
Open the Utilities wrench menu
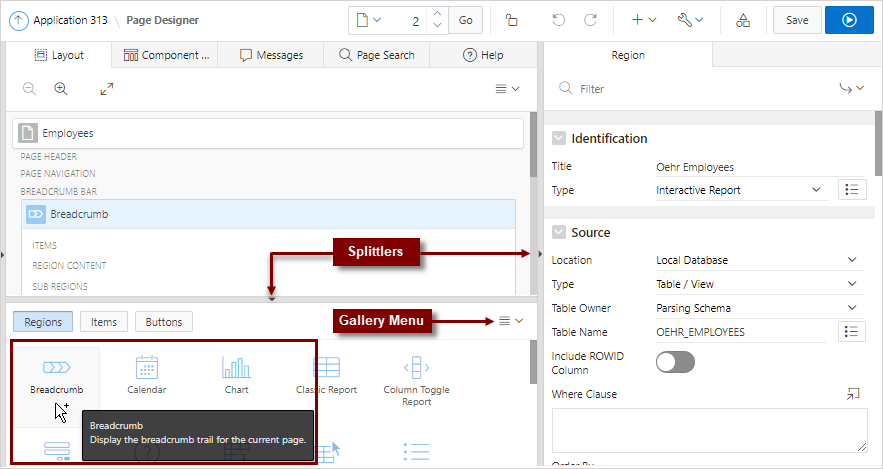tap(690, 20)
